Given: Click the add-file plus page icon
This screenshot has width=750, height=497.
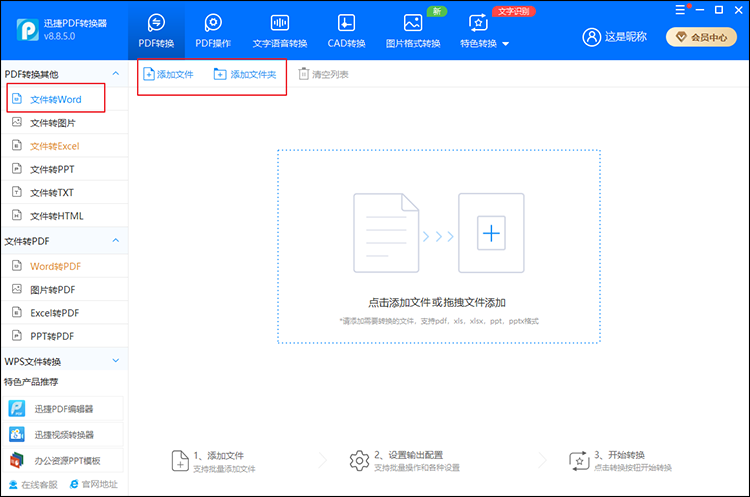Looking at the screenshot, I should (x=149, y=74).
